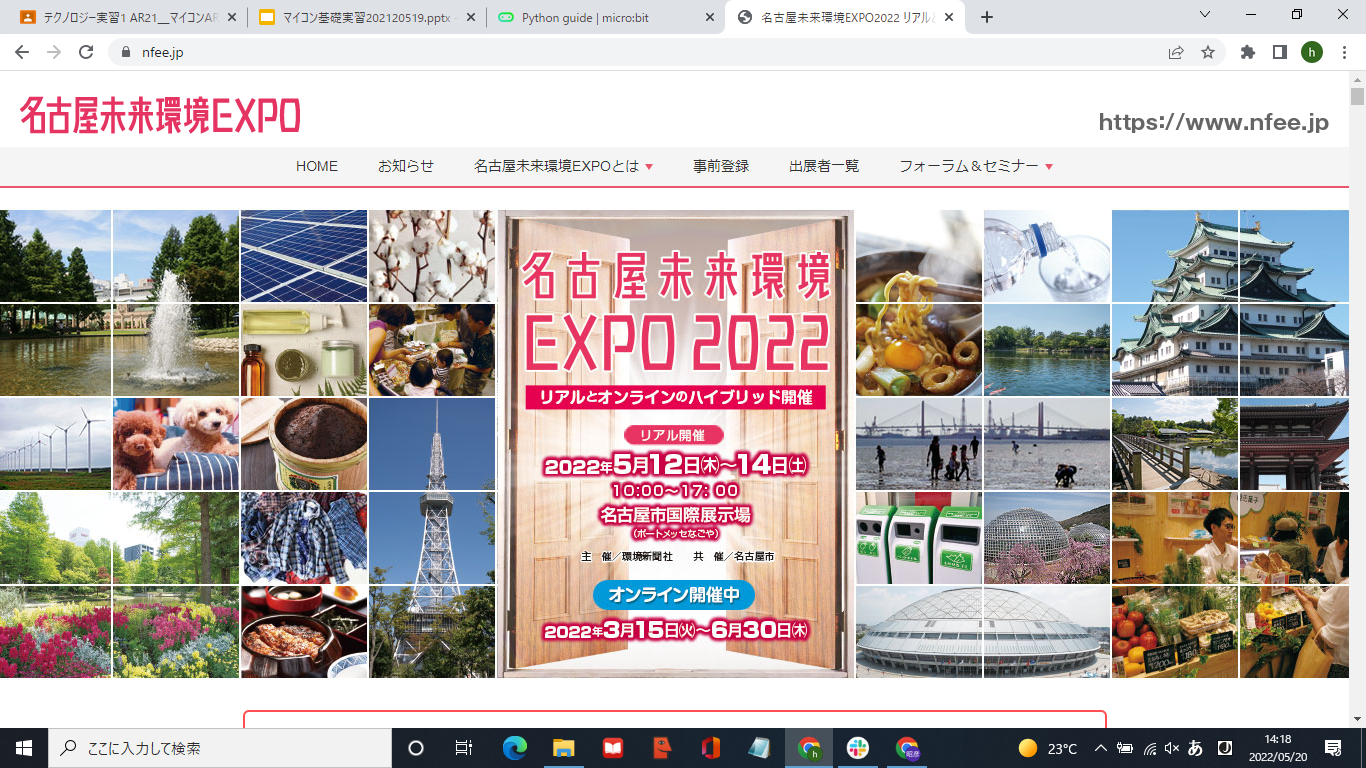Expand the フォーラム＆セミナー dropdown arrow
Viewport: 1366px width, 768px height.
1049,167
